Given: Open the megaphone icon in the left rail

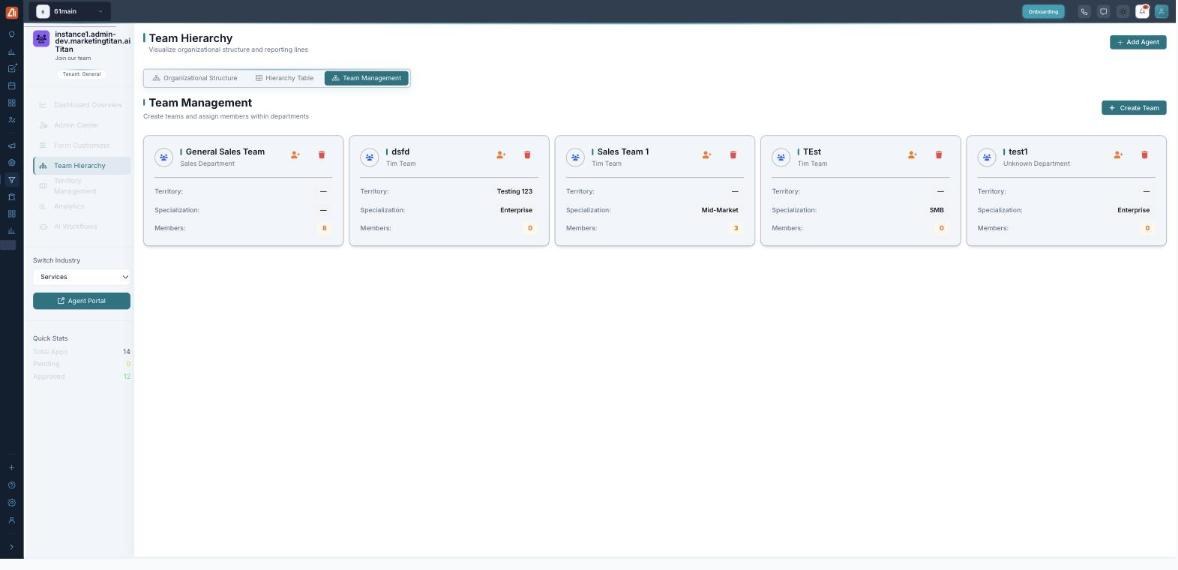Looking at the screenshot, I should click(x=11, y=146).
